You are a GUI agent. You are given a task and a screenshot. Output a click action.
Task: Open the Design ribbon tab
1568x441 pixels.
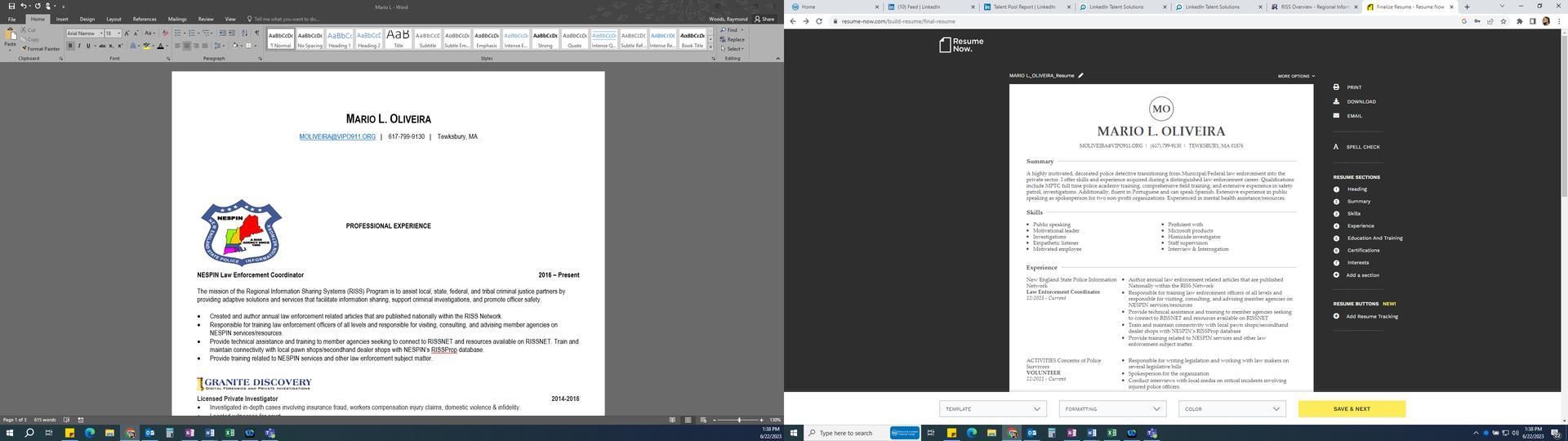[87, 19]
